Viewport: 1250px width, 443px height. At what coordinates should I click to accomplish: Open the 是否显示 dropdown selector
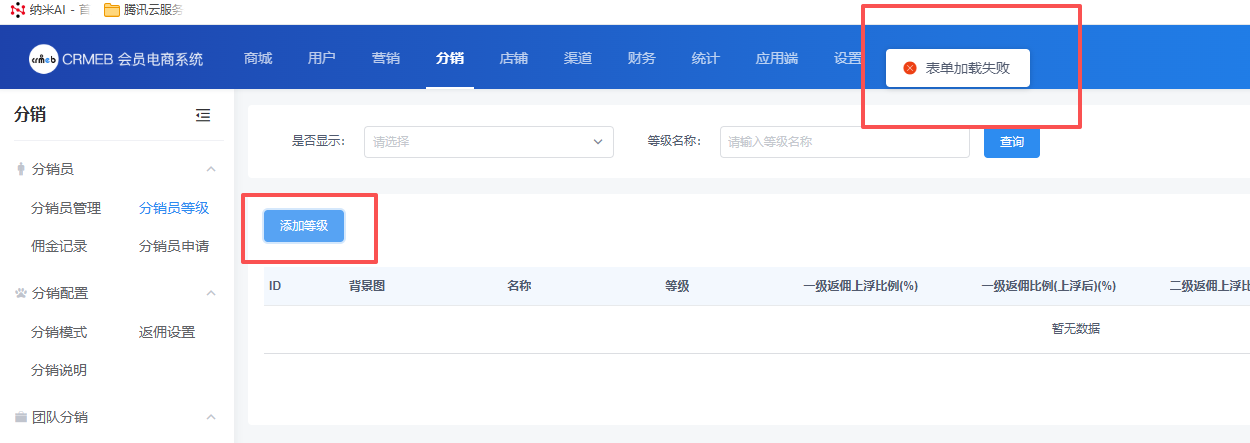pos(488,142)
